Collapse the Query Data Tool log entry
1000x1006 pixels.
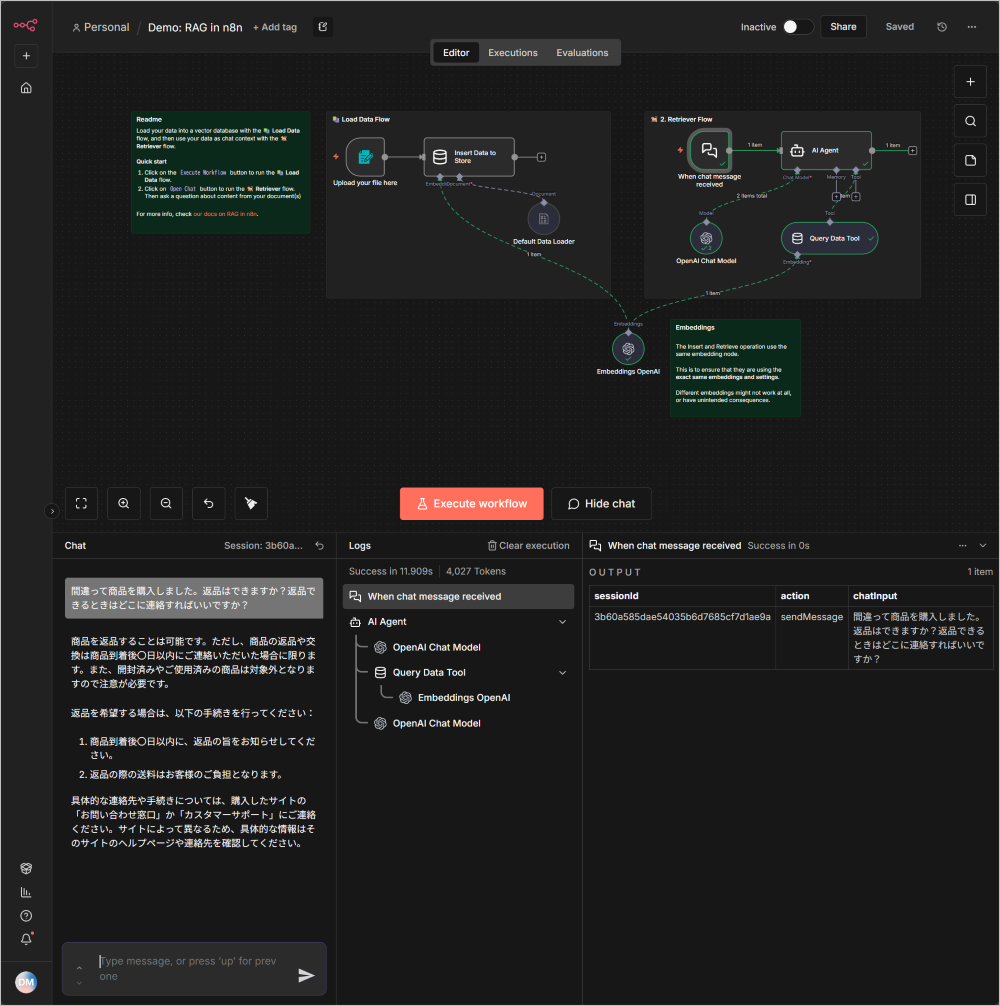click(x=563, y=673)
